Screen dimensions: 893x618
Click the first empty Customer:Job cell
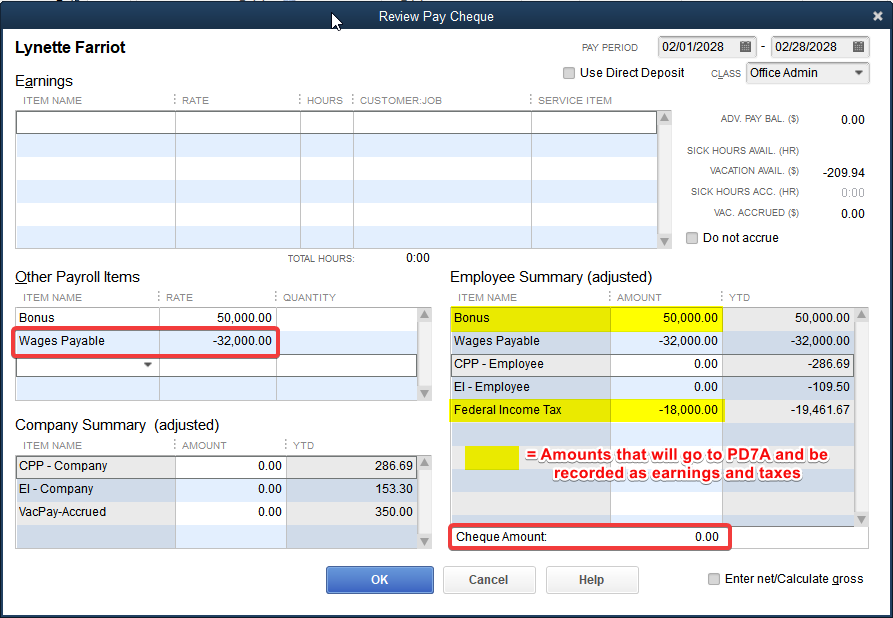[x=443, y=122]
